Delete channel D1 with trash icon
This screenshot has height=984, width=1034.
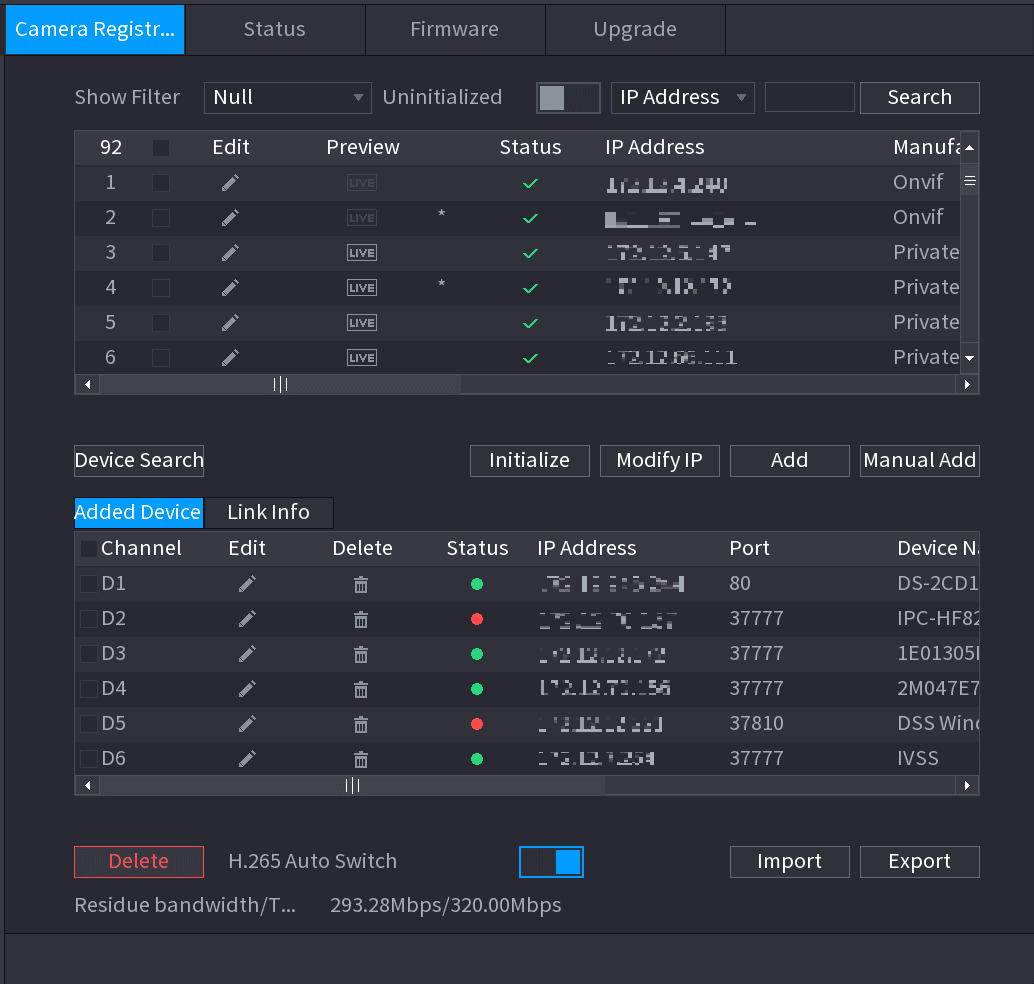coord(361,584)
